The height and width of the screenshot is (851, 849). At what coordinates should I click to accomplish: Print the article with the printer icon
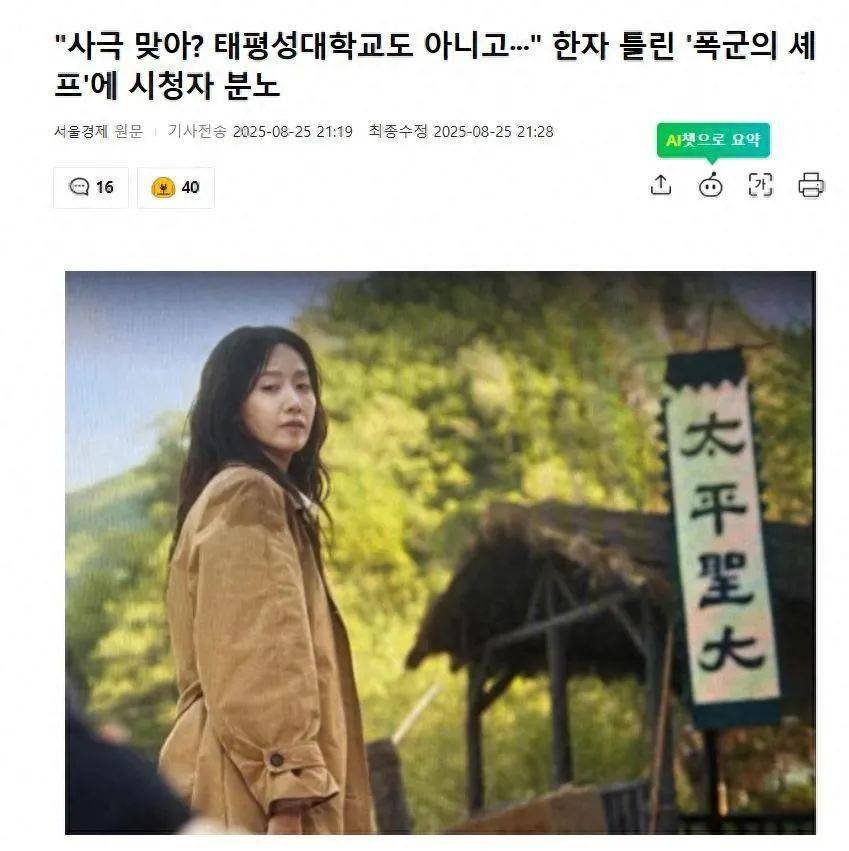(811, 185)
